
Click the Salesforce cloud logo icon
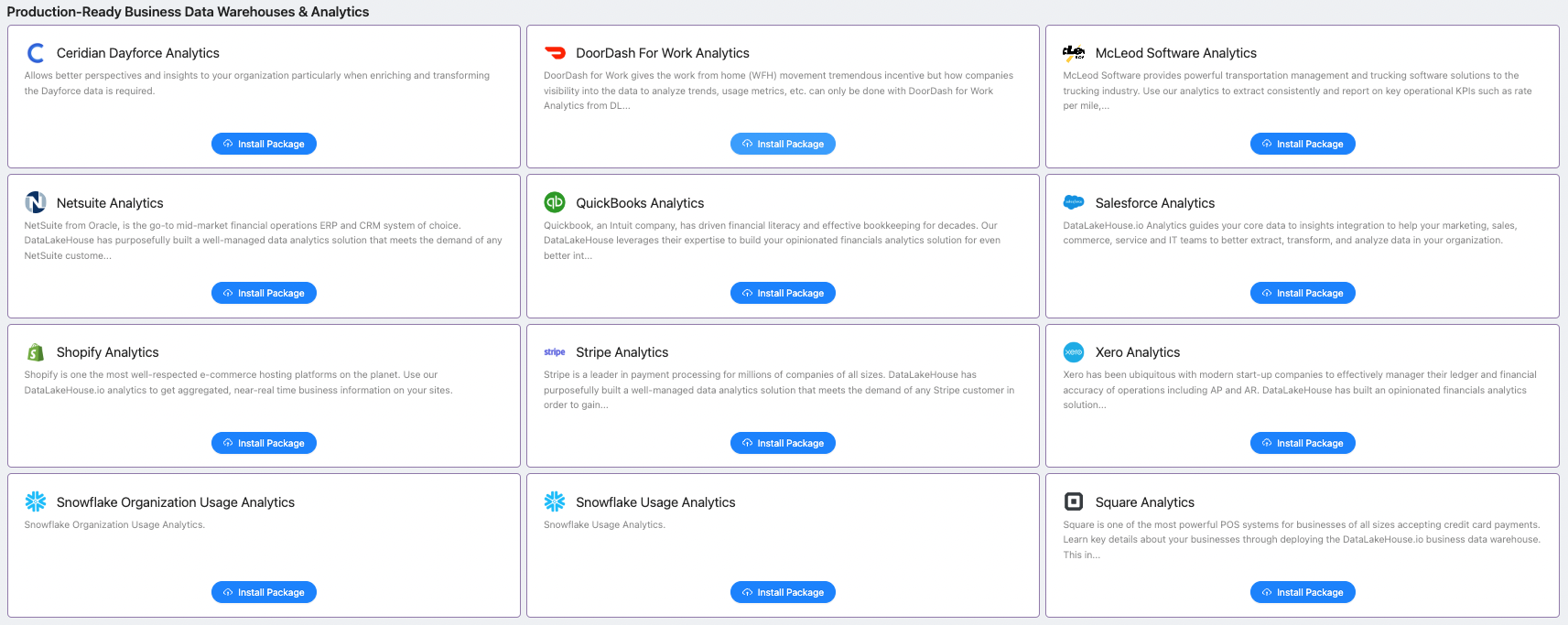coord(1074,202)
